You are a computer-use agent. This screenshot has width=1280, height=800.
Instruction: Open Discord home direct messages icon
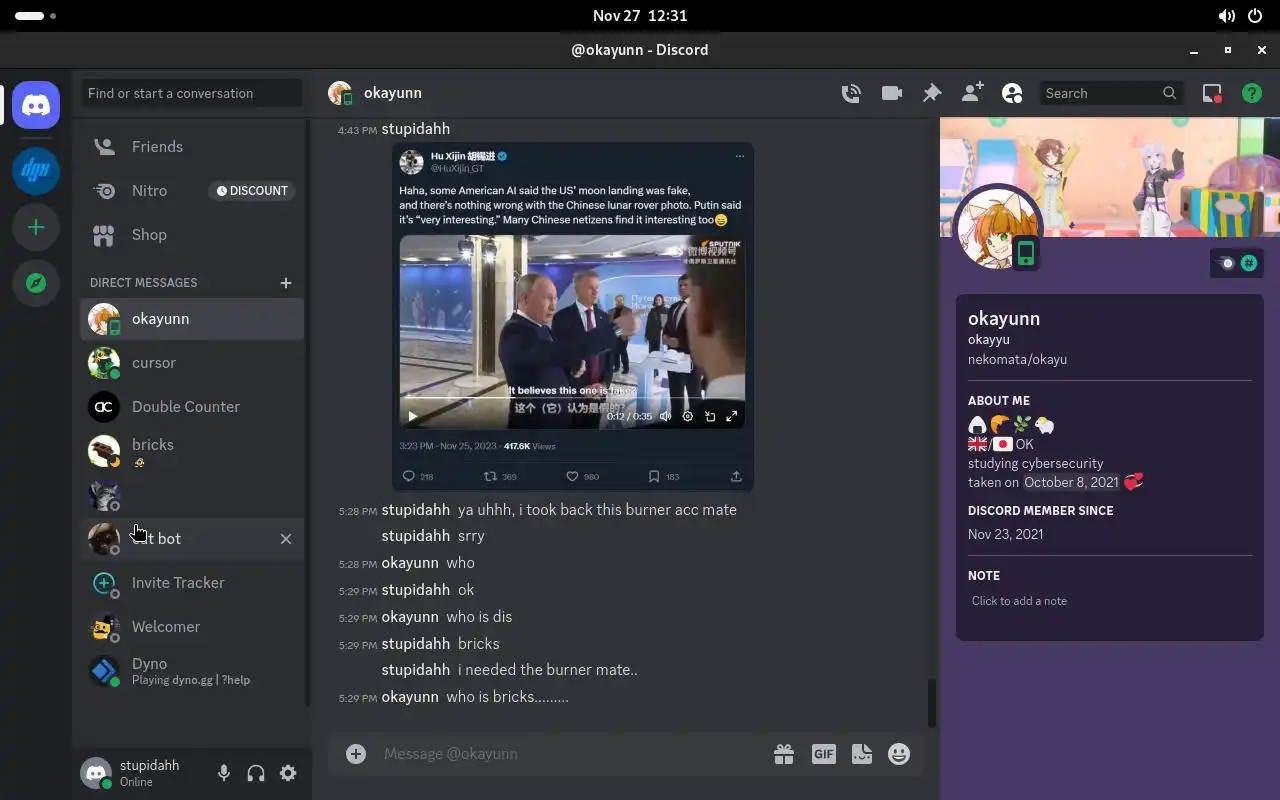point(36,105)
